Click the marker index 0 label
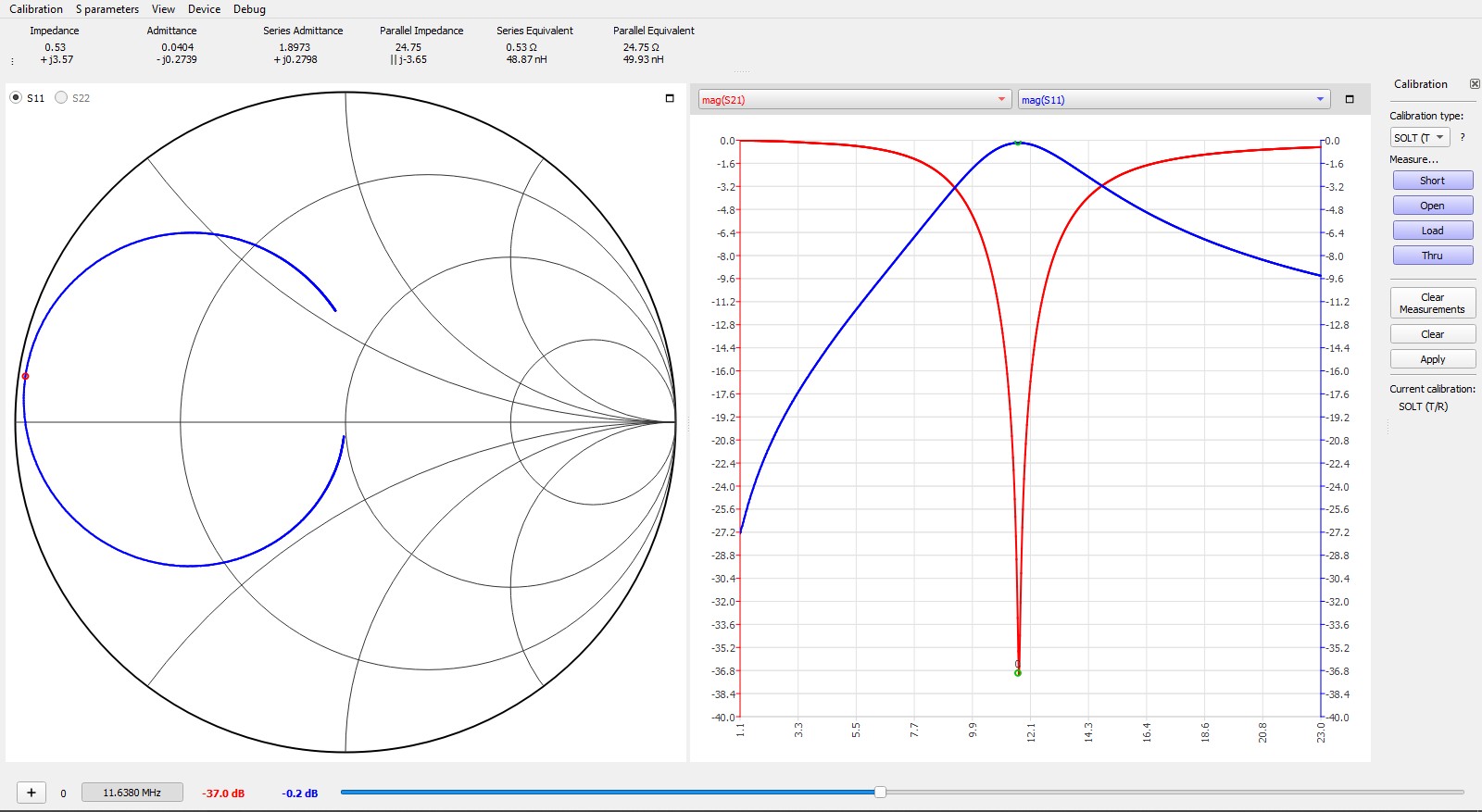 pos(63,793)
